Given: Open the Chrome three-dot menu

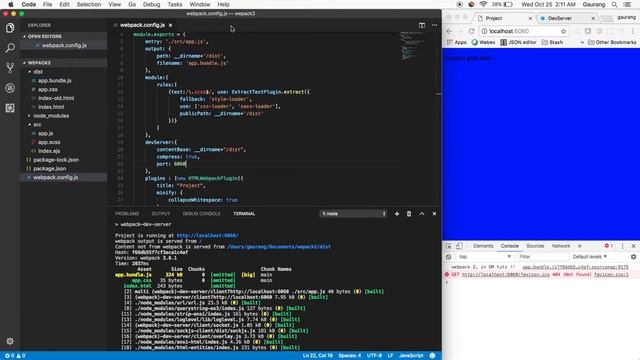Looking at the screenshot, I should tap(633, 31).
